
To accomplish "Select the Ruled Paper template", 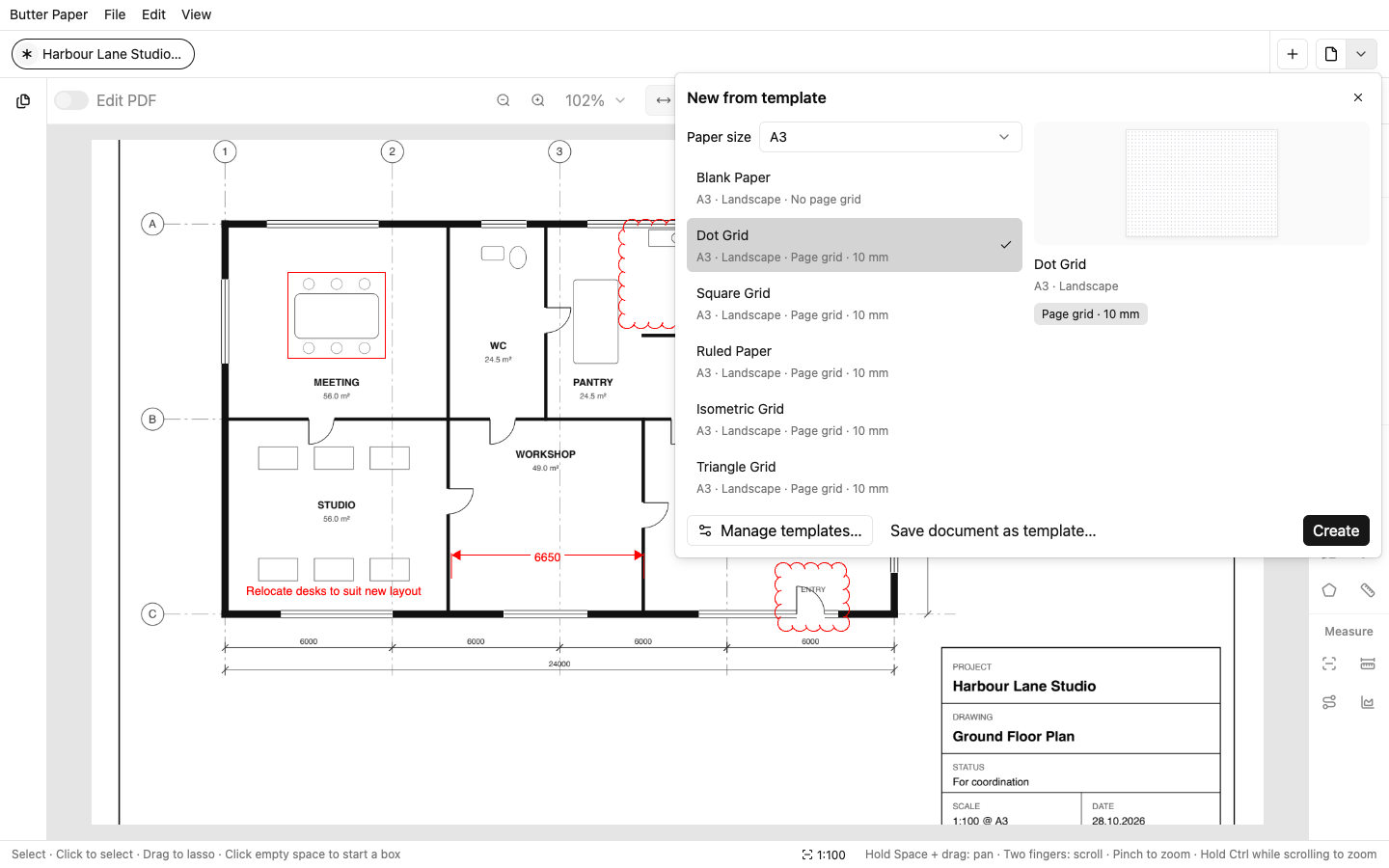I will point(855,361).
